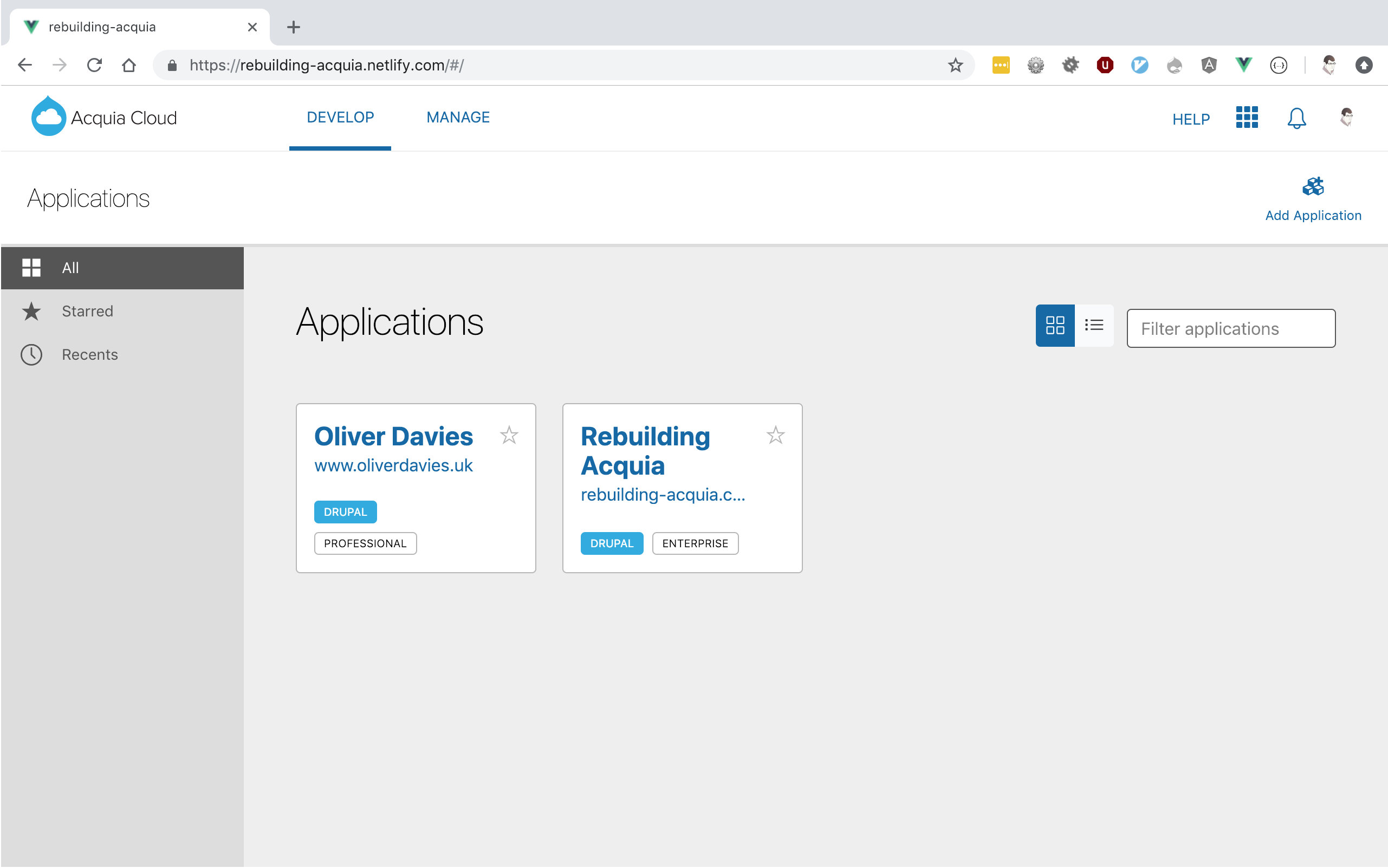This screenshot has width=1388, height=868.
Task: Star the Oliver Davies application
Action: [509, 435]
